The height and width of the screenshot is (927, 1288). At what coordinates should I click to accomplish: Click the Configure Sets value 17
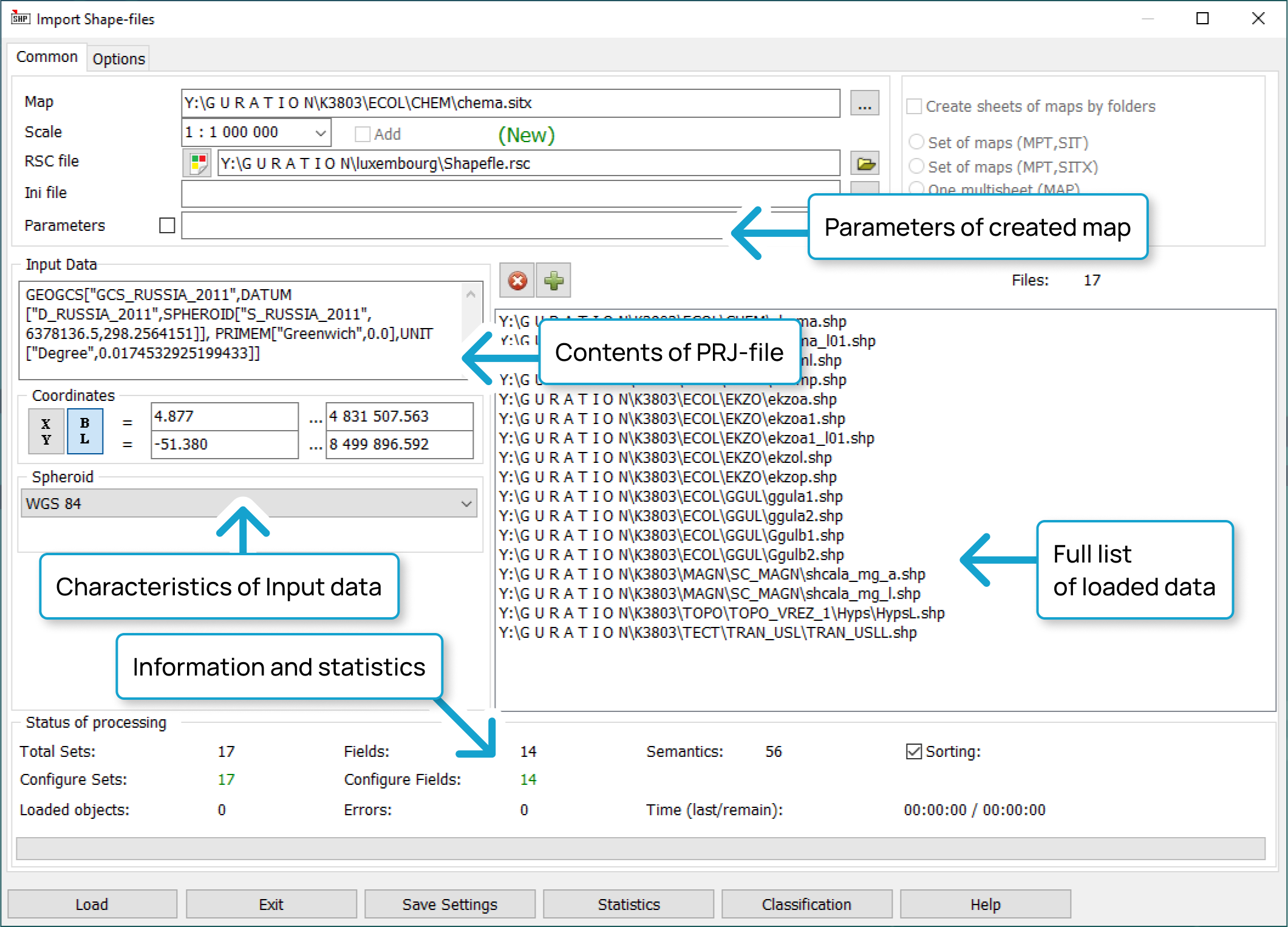click(x=226, y=779)
